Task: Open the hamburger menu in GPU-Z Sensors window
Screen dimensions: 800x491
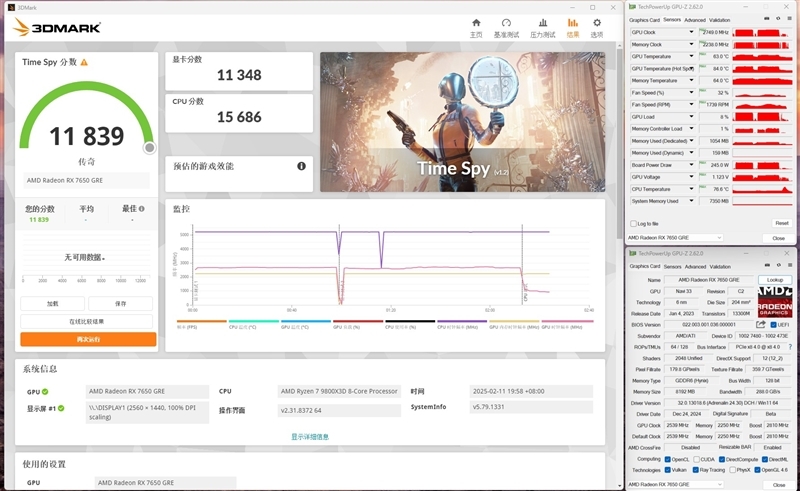Action: 789,19
